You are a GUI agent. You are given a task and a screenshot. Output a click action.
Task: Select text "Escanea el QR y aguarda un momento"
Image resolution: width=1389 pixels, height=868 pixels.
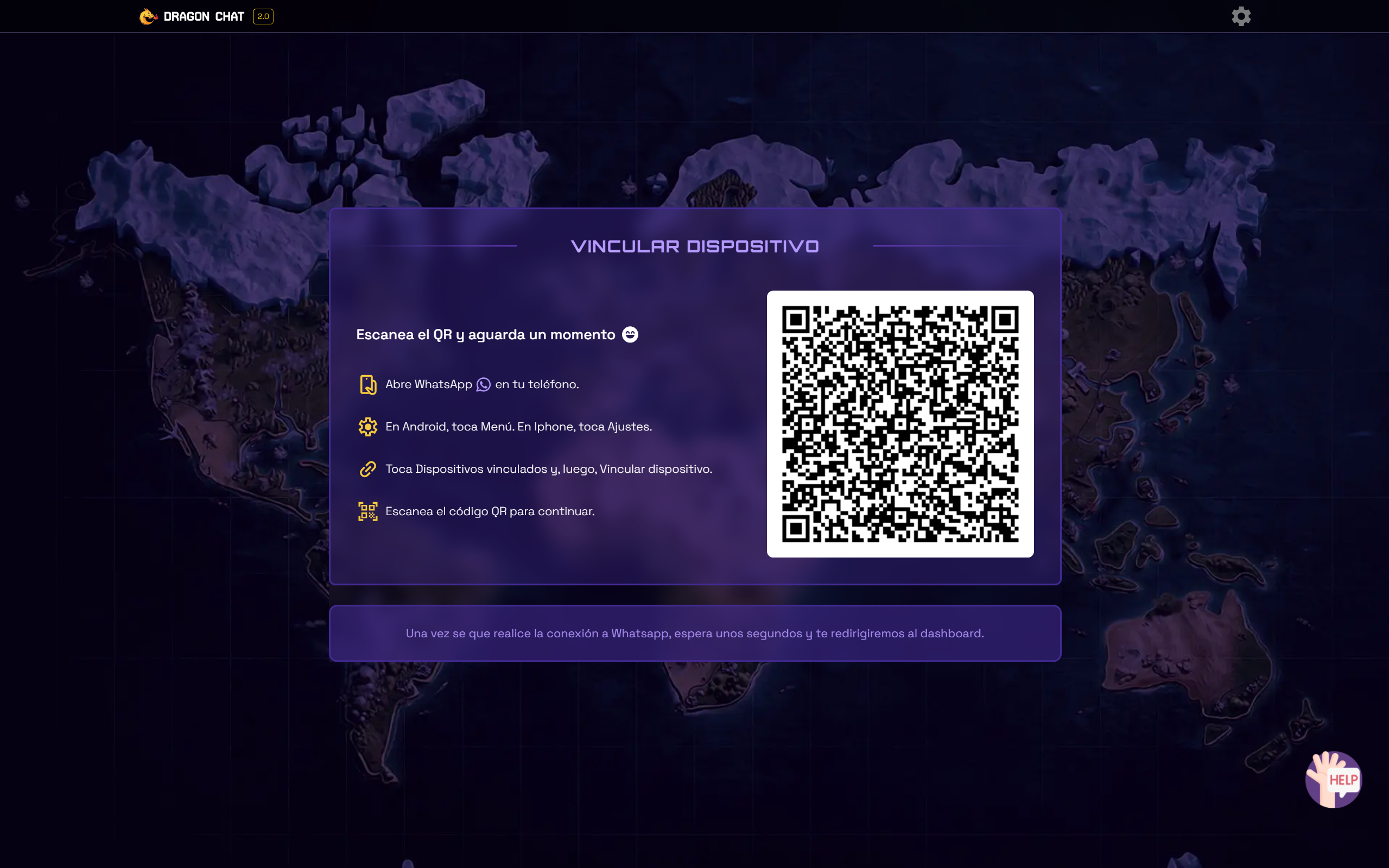coord(486,335)
